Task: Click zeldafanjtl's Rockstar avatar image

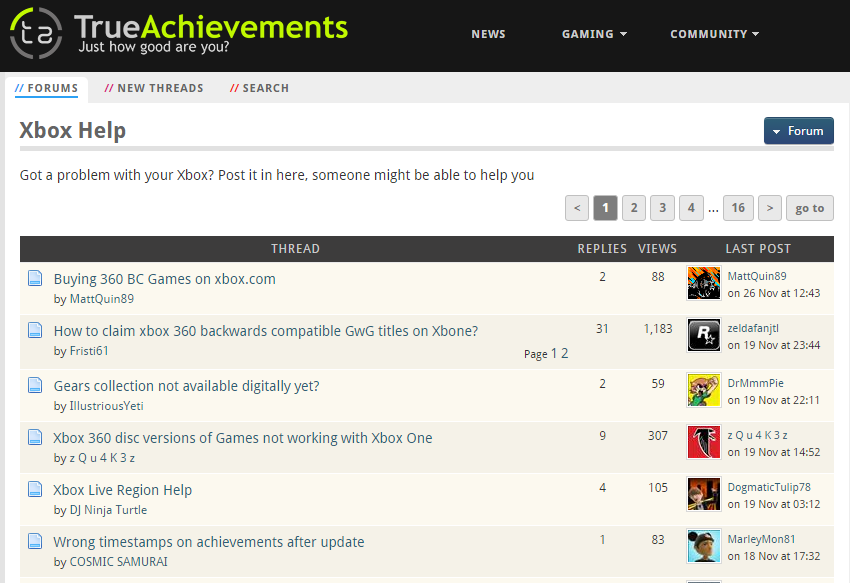Action: pos(704,336)
